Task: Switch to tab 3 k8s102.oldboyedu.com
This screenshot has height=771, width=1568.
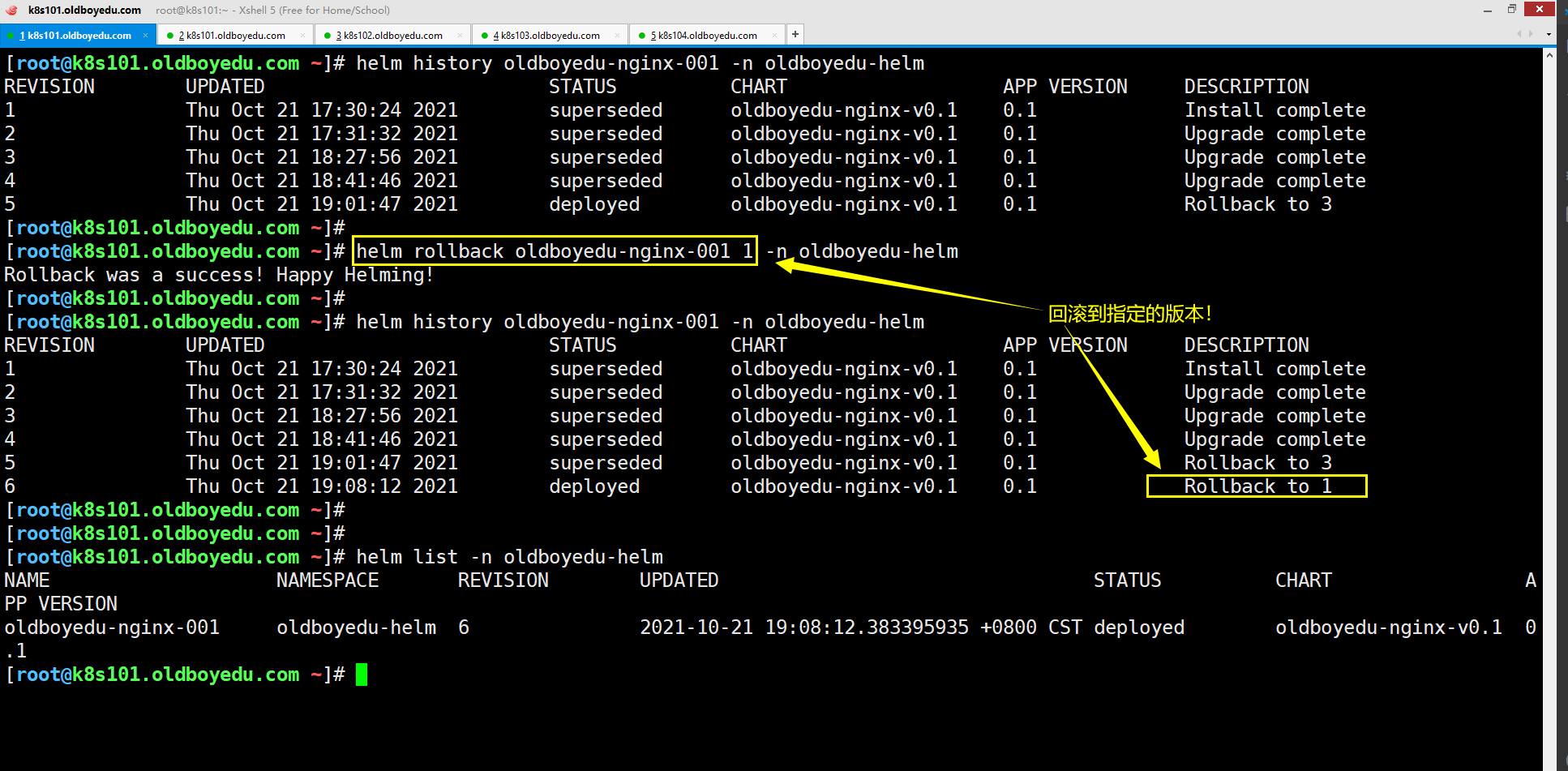Action: [x=389, y=36]
